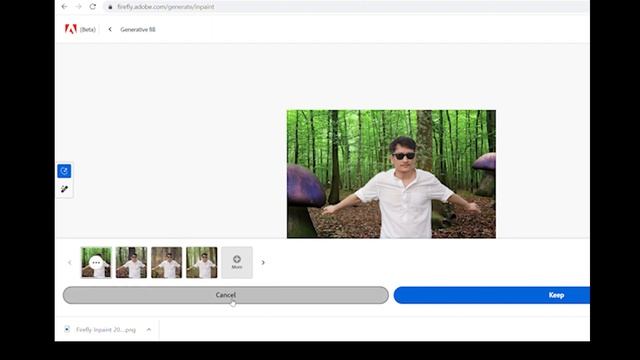Expand the download item chevron menu
The height and width of the screenshot is (360, 640).
149,329
